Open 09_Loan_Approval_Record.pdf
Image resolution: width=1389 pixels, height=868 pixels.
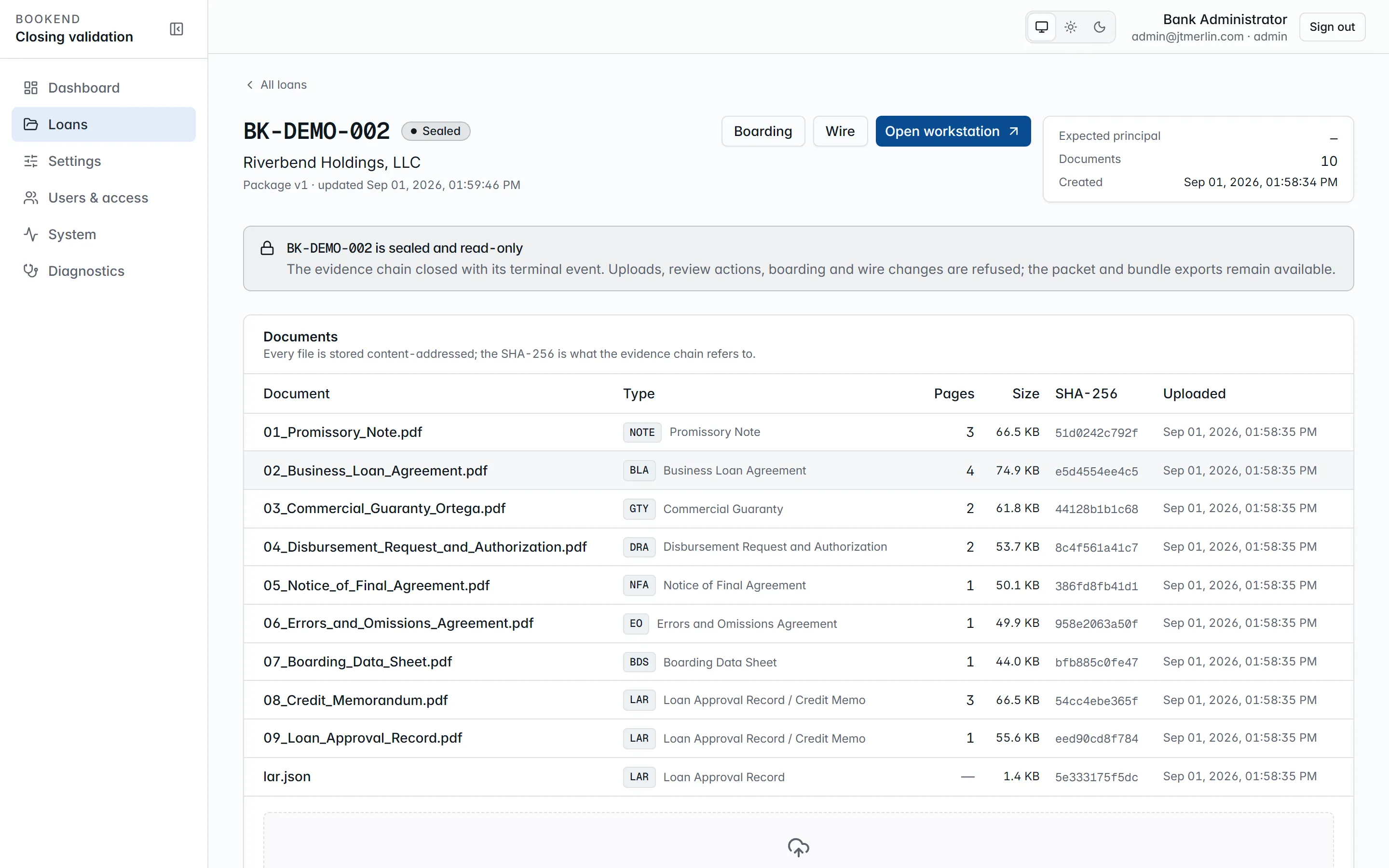tap(363, 738)
